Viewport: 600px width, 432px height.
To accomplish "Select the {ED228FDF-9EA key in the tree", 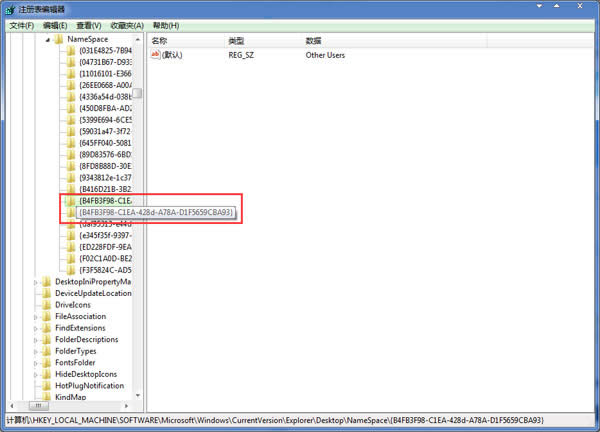I will [105, 247].
